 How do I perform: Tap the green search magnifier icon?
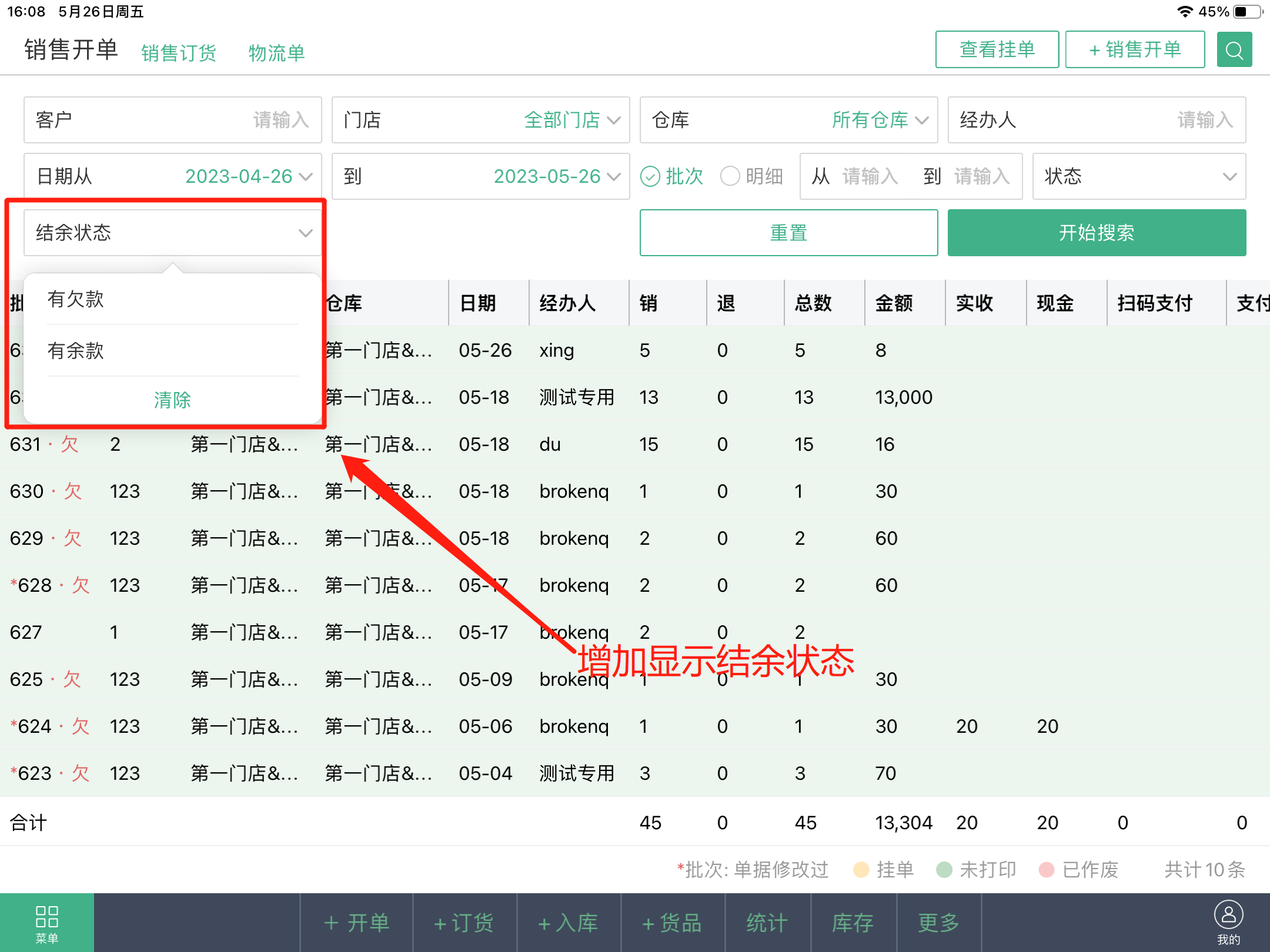click(1234, 50)
